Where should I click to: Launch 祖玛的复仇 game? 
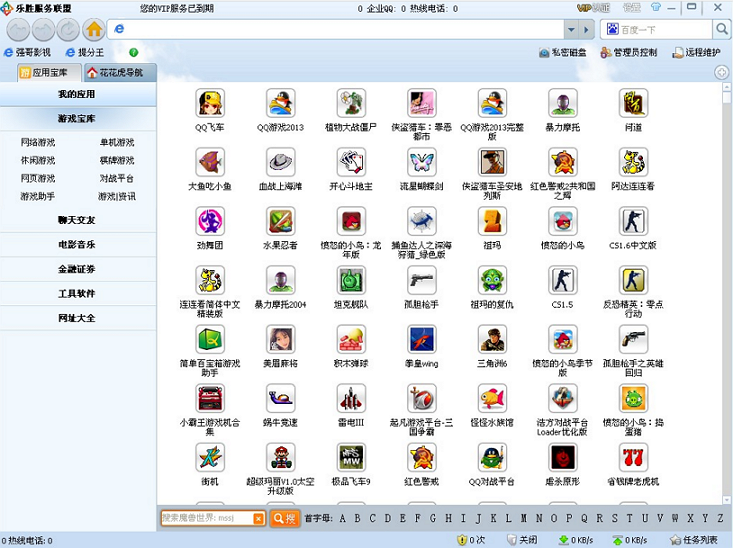coord(492,280)
